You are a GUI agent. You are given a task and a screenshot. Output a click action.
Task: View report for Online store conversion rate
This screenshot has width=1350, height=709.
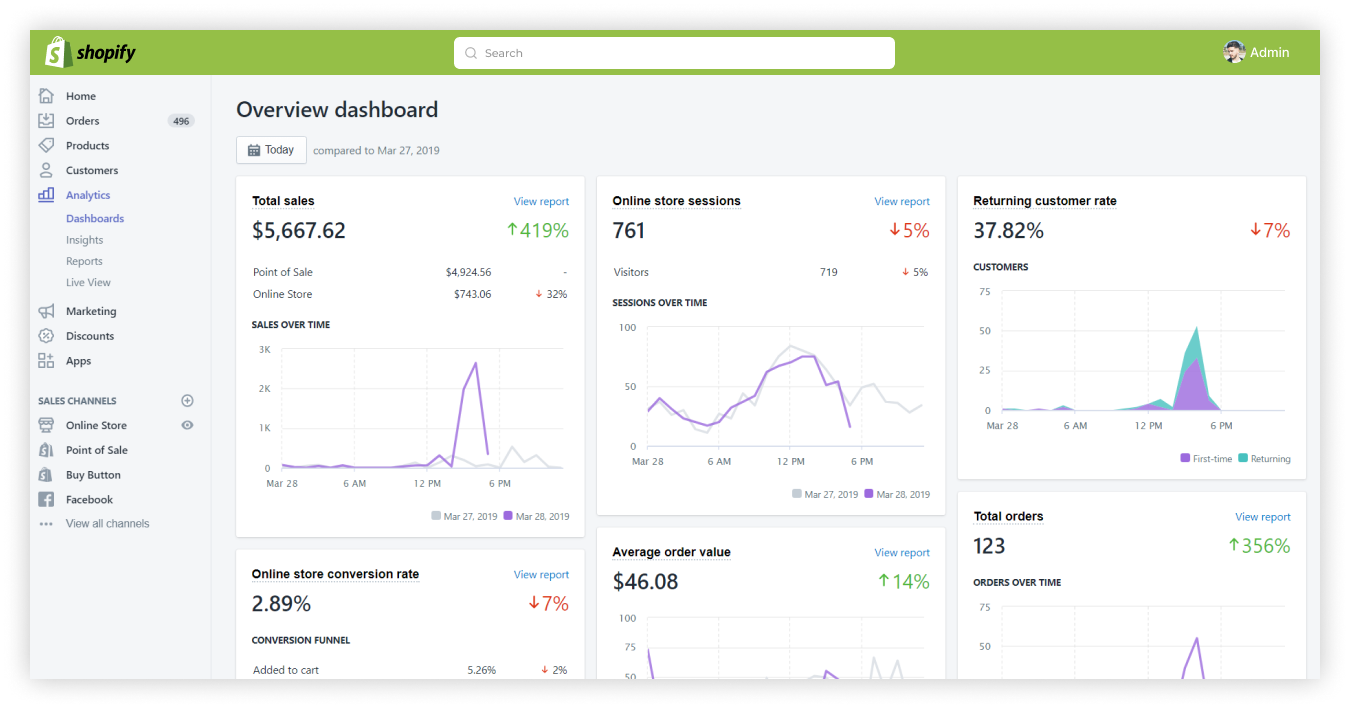(x=541, y=575)
